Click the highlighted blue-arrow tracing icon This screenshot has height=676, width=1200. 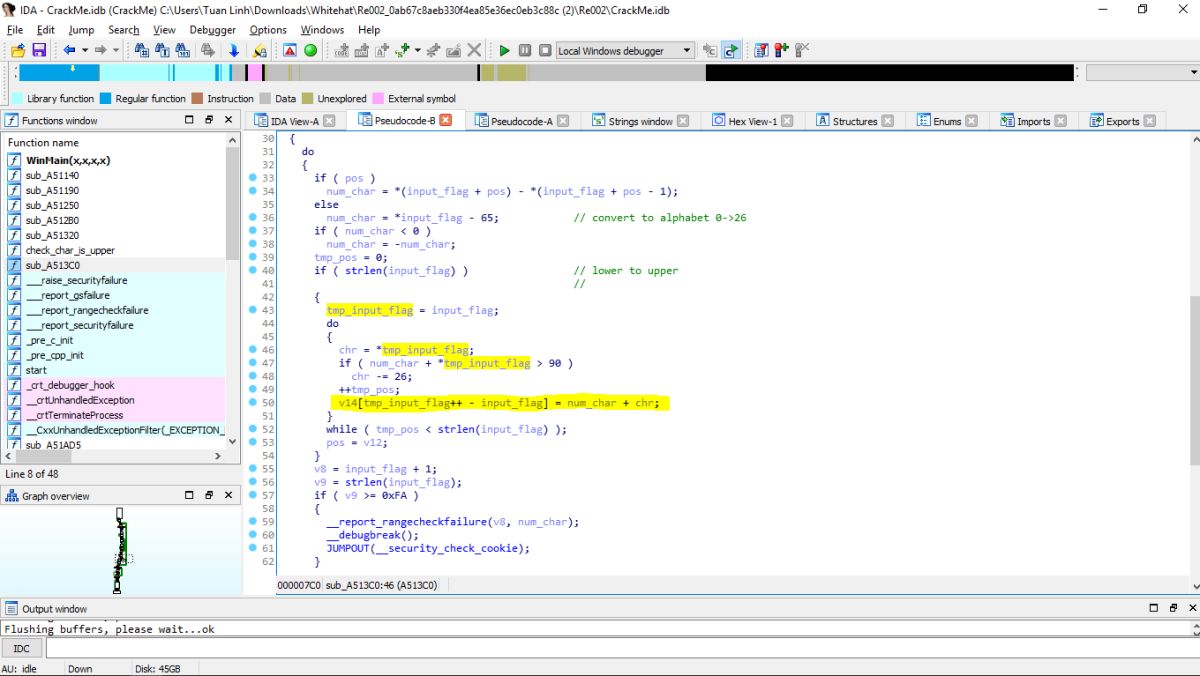click(731, 50)
